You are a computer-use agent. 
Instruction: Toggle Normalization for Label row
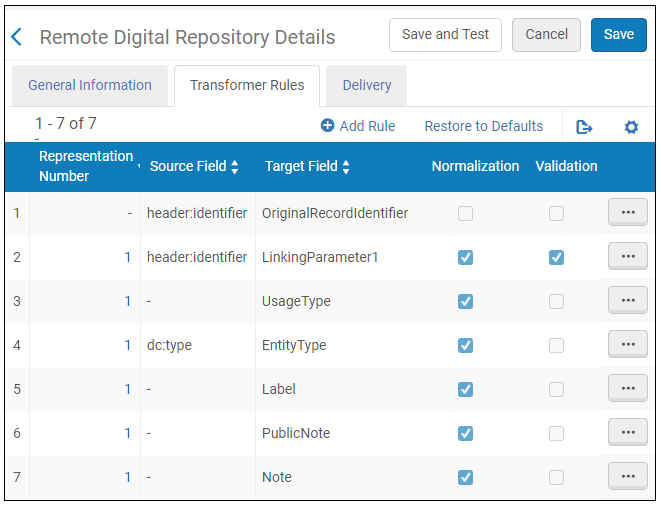(x=465, y=389)
